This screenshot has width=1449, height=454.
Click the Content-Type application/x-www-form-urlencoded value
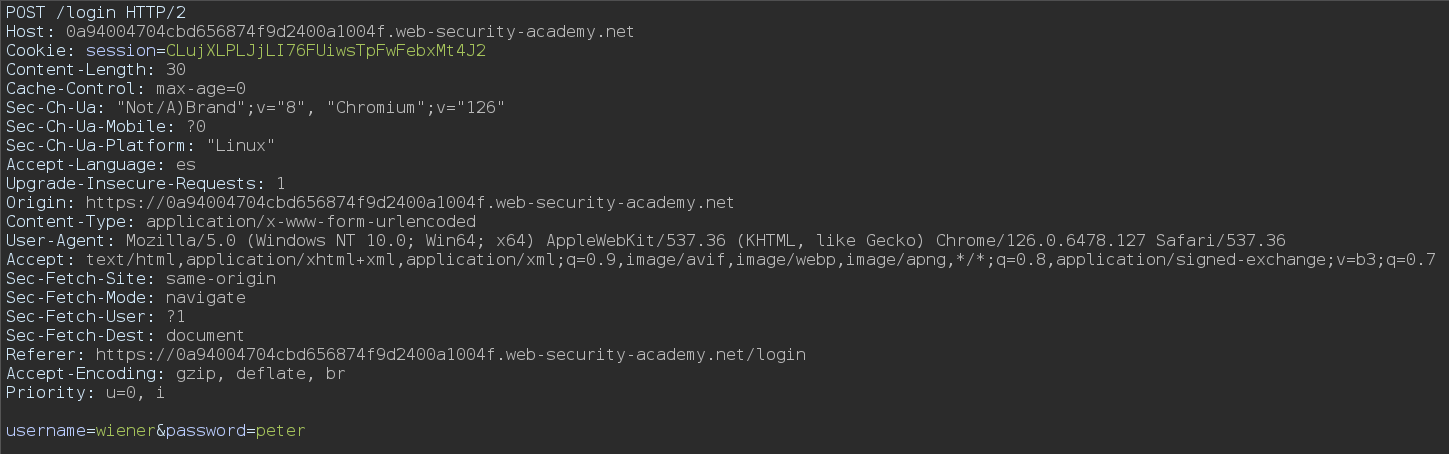[311, 221]
